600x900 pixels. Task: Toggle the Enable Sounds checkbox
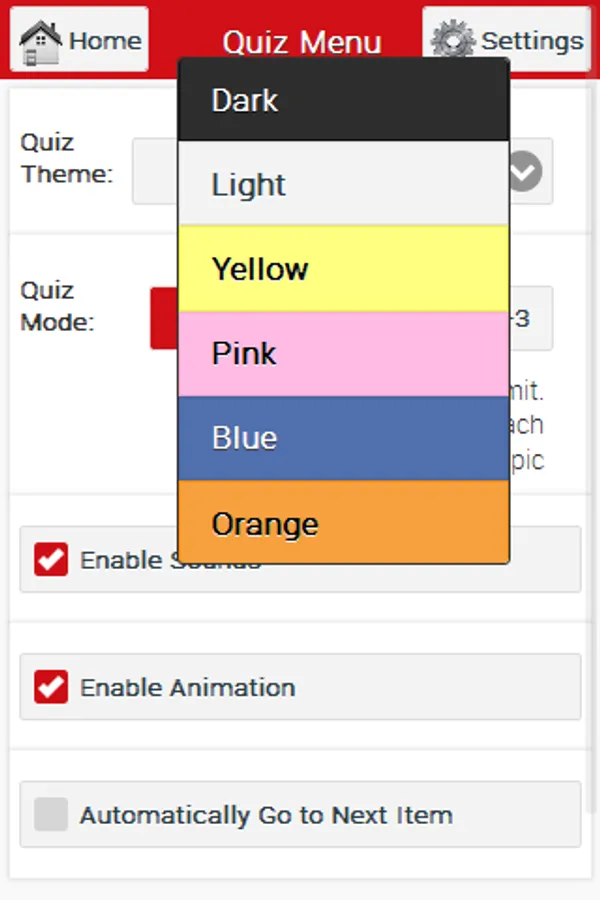click(x=51, y=560)
